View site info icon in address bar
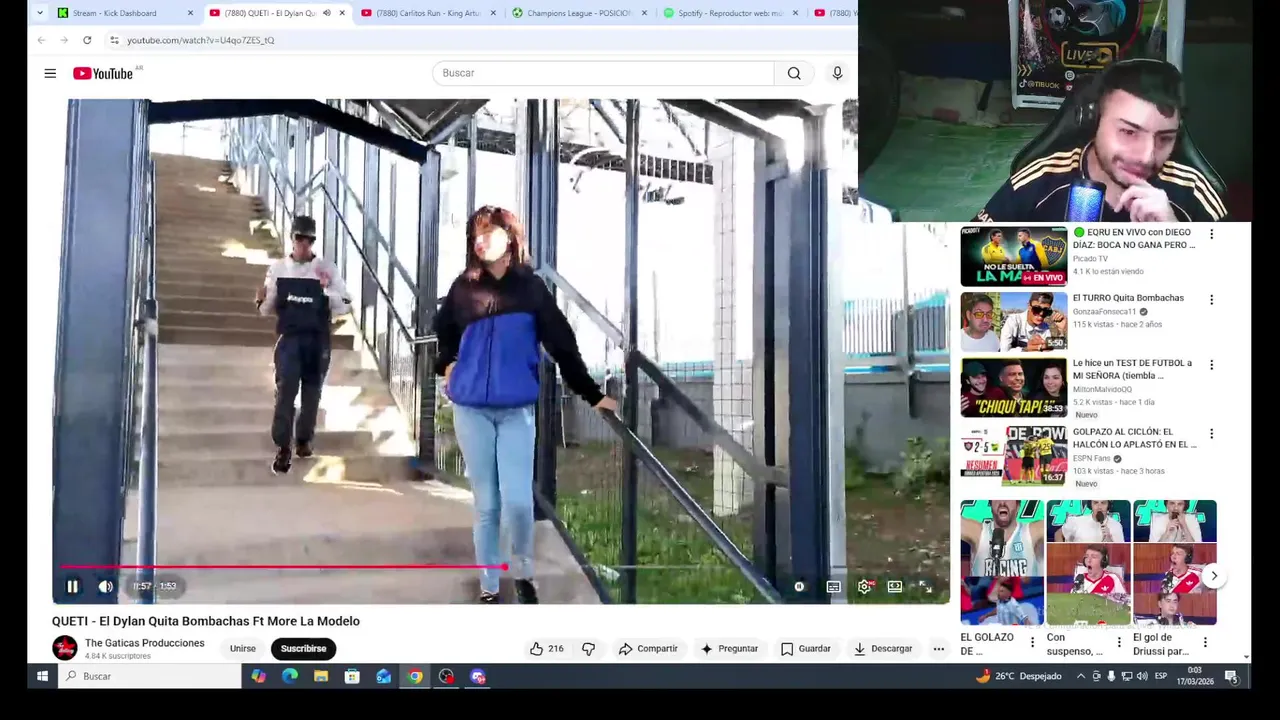1280x720 pixels. (x=114, y=40)
